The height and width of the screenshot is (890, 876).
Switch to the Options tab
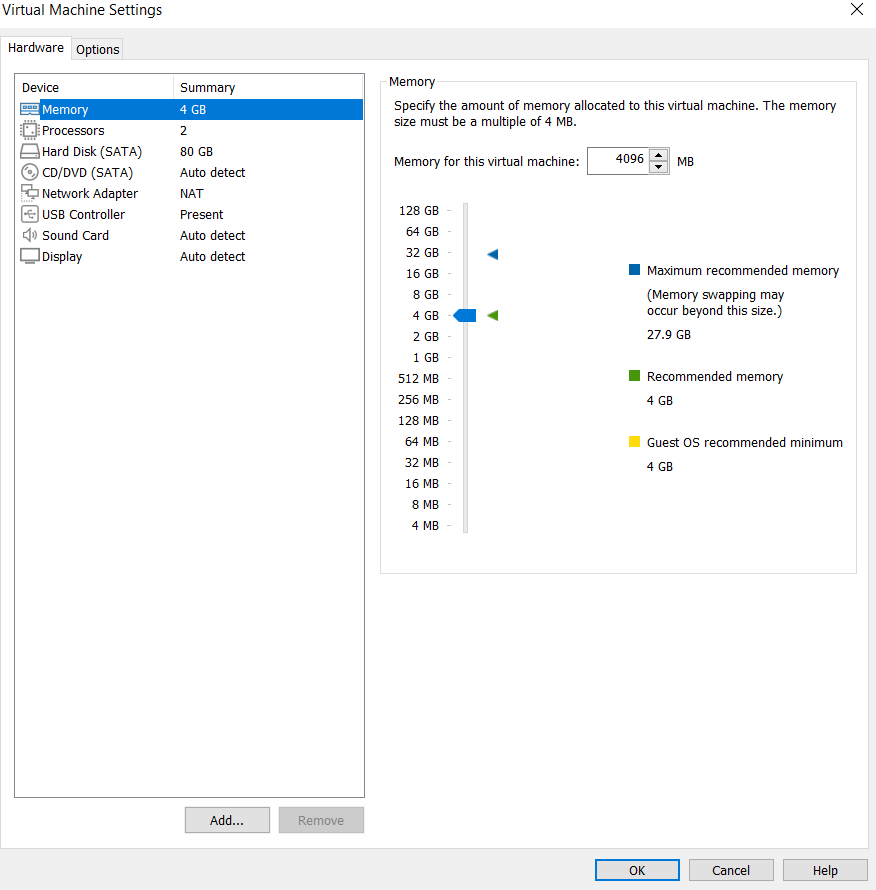pos(98,49)
